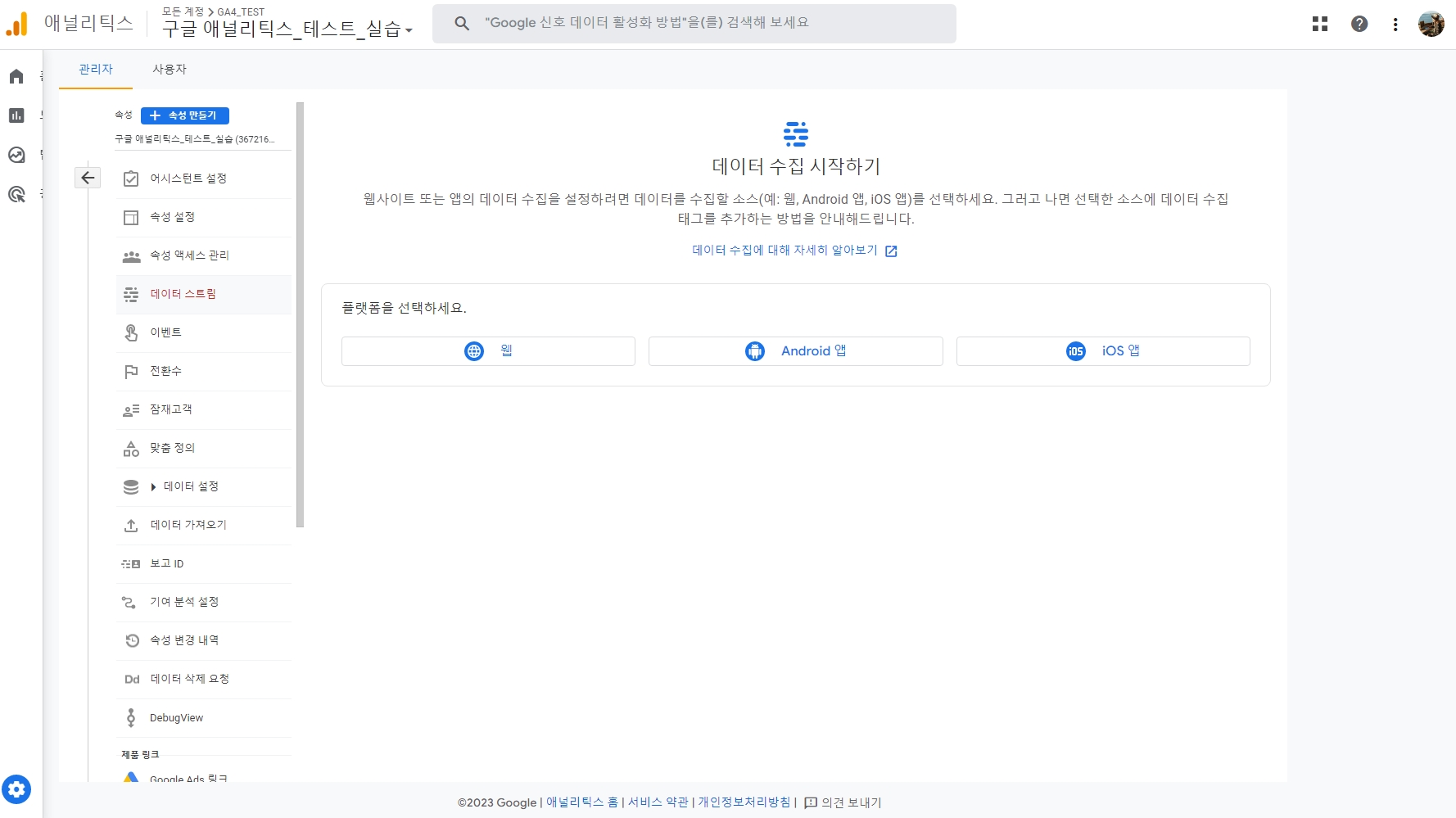
Task: Open the 서비스 약관 footer link
Action: [658, 802]
